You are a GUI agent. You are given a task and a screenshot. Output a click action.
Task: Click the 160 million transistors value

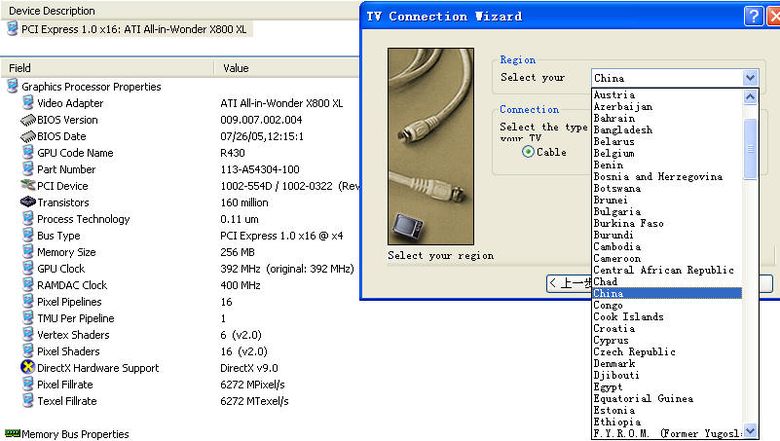click(x=244, y=202)
